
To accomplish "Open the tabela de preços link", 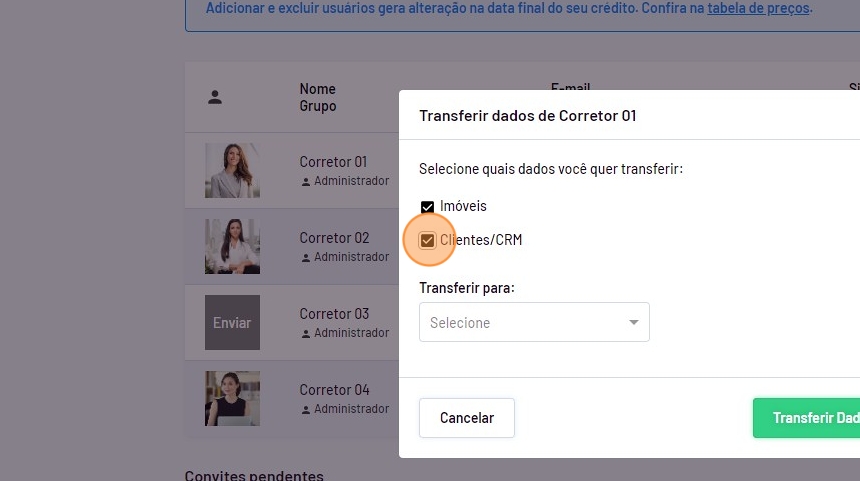I will 758,8.
